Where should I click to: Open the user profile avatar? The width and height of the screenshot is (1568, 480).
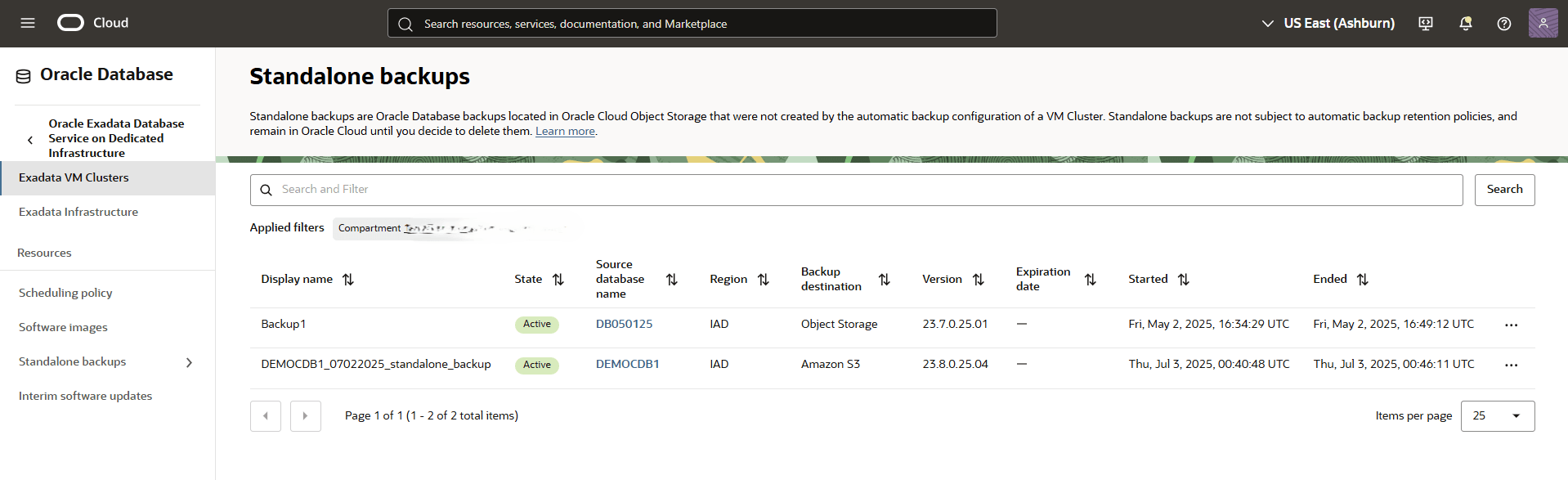pyautogui.click(x=1543, y=23)
